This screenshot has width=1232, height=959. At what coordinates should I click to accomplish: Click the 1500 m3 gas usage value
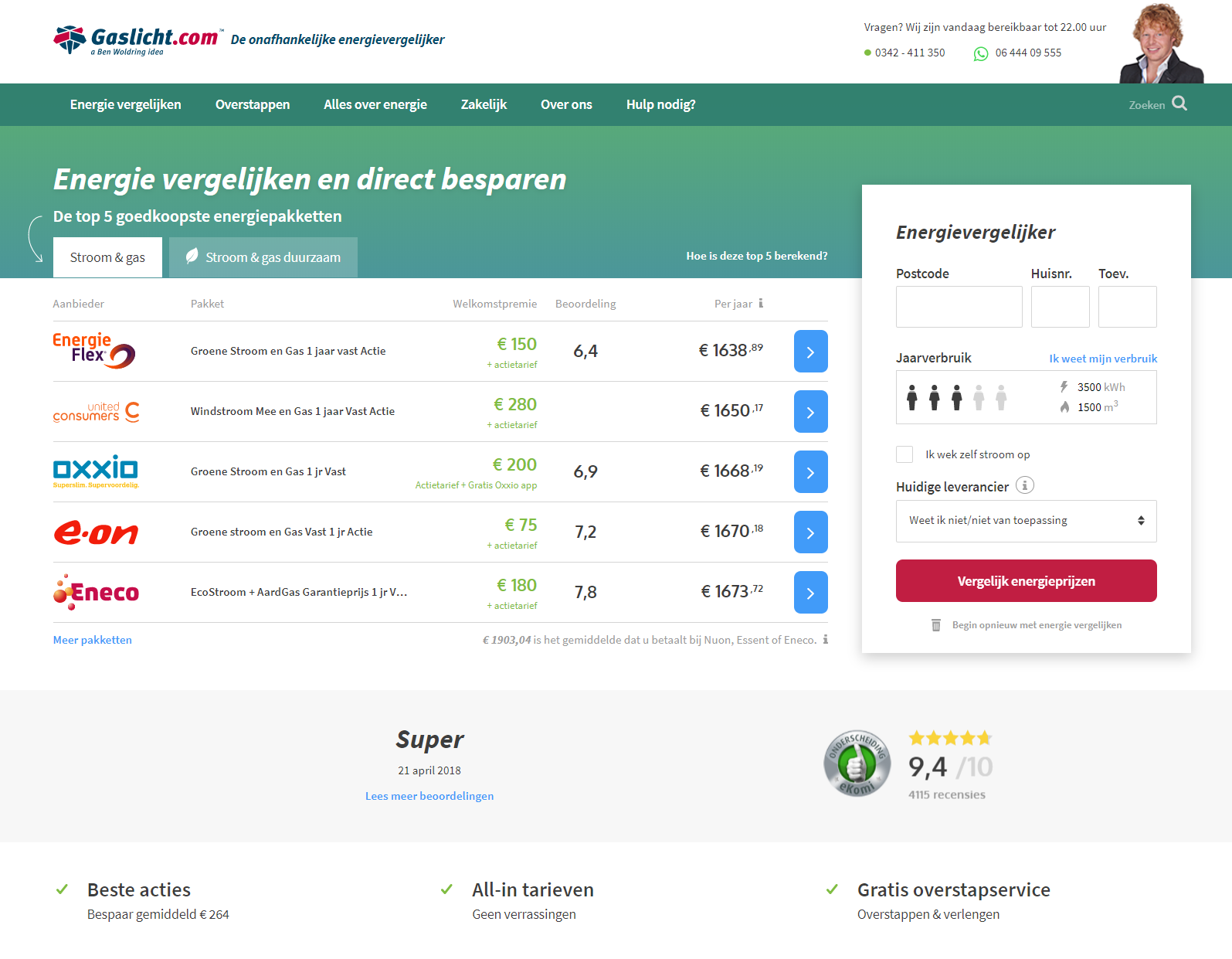pos(1098,406)
